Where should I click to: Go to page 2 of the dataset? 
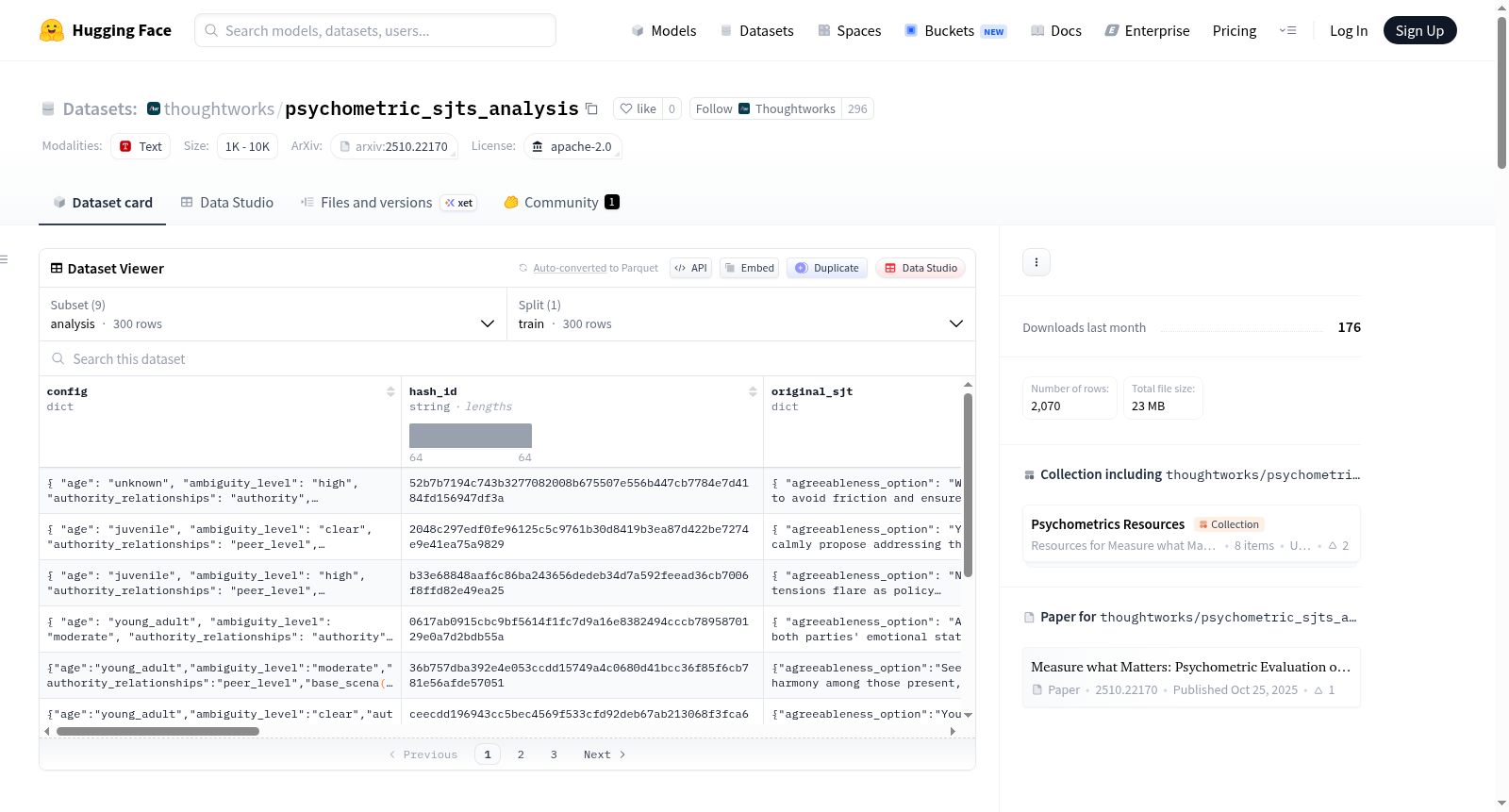coord(521,754)
